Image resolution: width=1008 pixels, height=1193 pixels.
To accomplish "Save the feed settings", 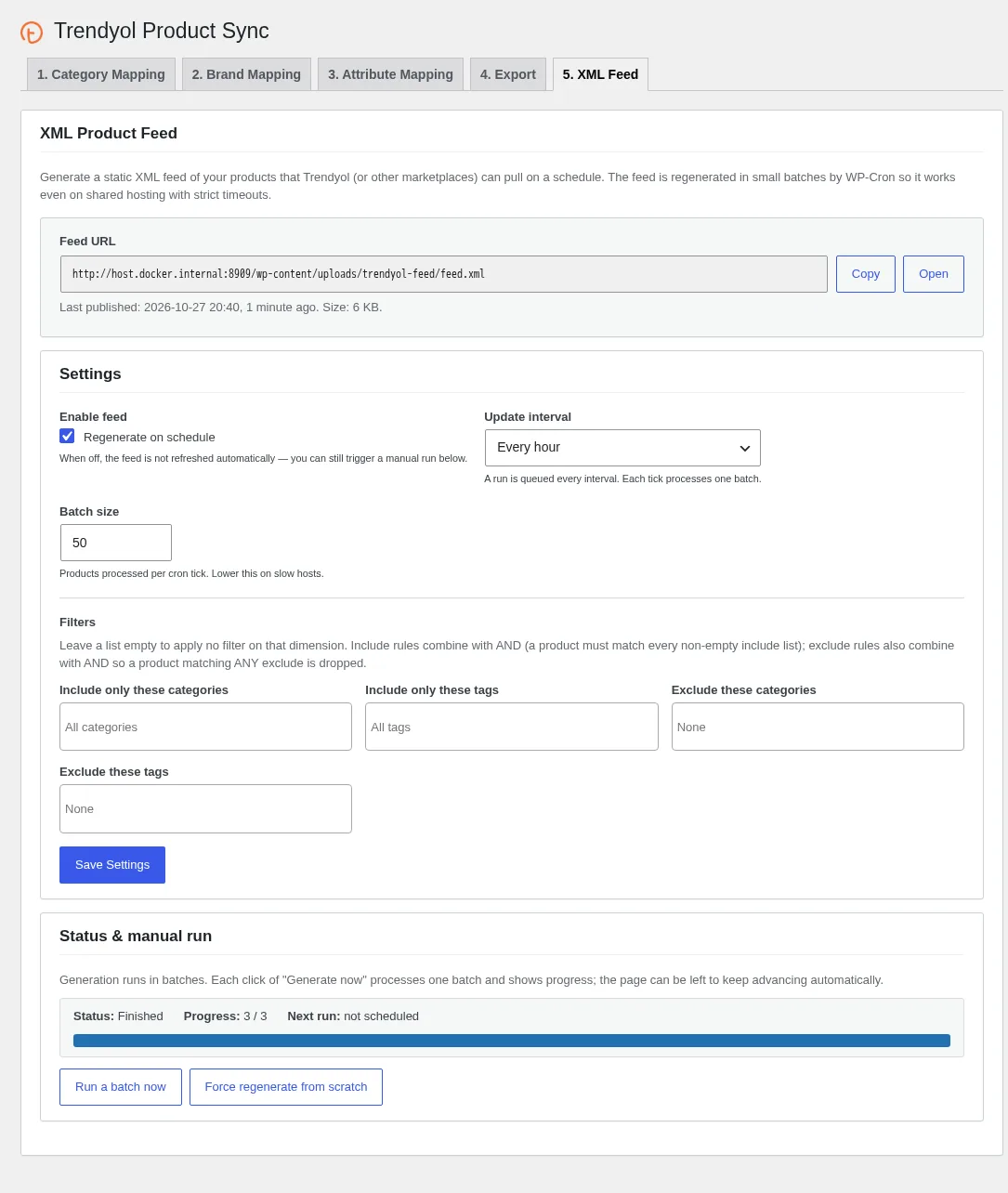I will tap(112, 865).
